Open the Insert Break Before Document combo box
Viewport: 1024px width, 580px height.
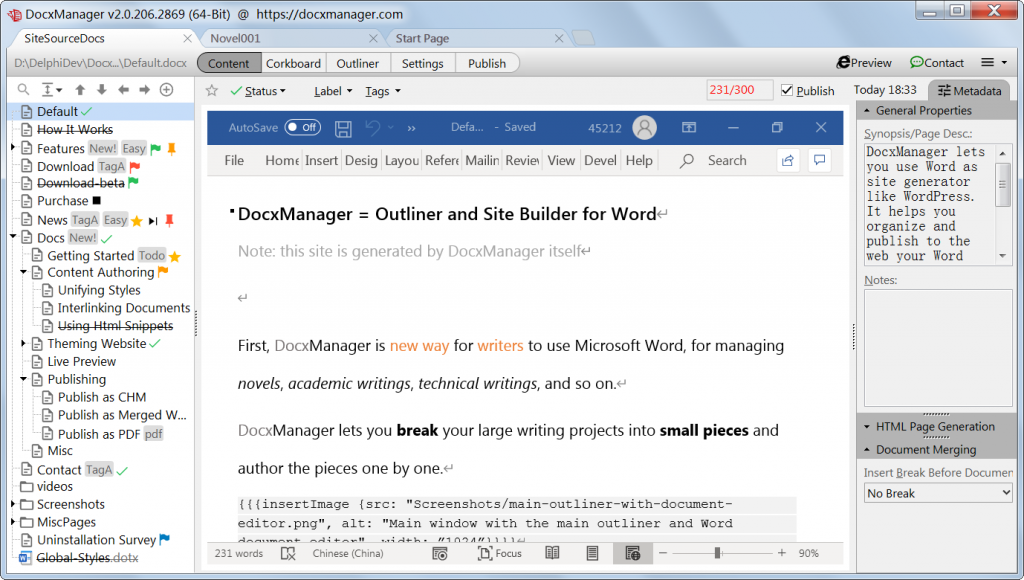[x=938, y=493]
